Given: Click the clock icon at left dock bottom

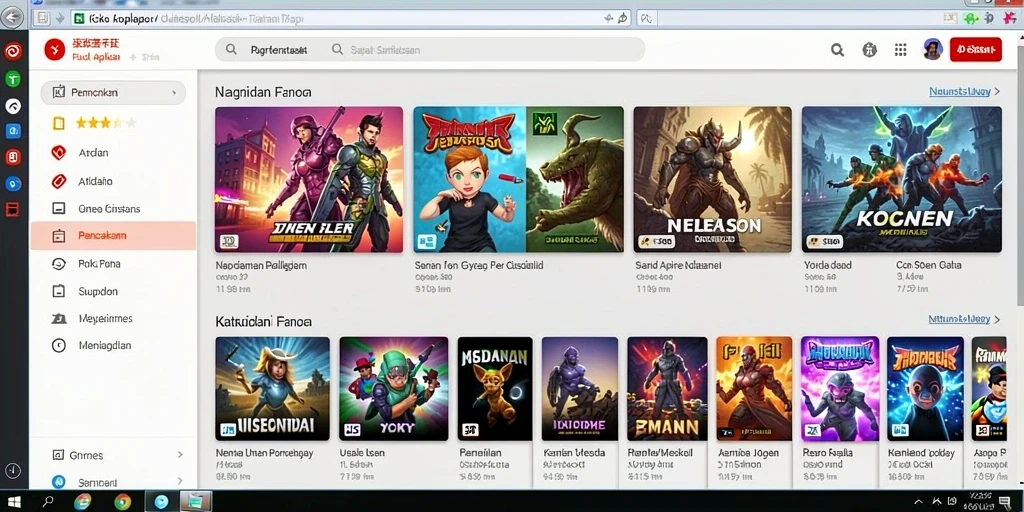Looking at the screenshot, I should tap(13, 470).
